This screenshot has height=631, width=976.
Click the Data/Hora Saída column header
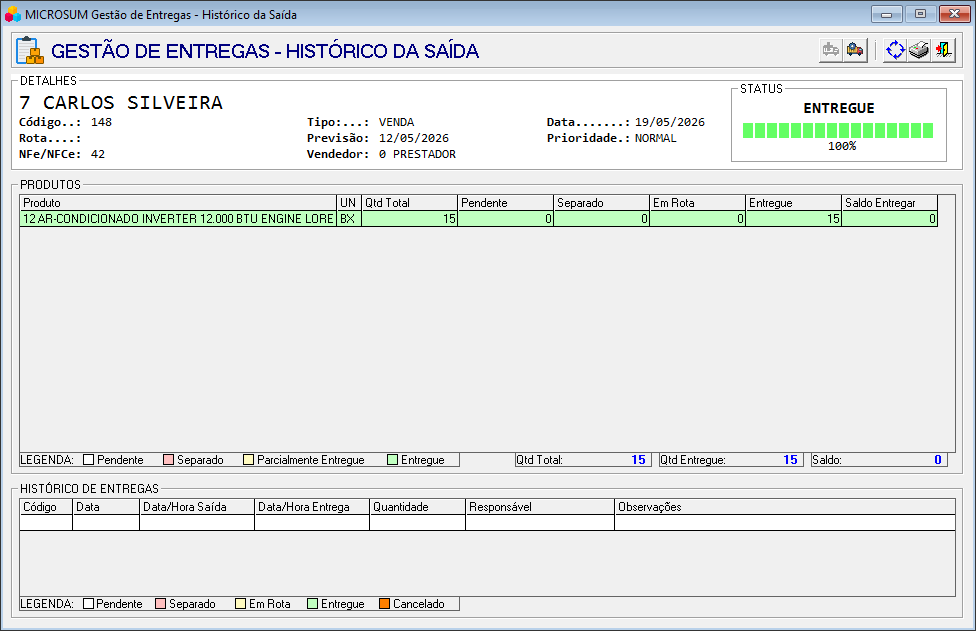point(197,507)
